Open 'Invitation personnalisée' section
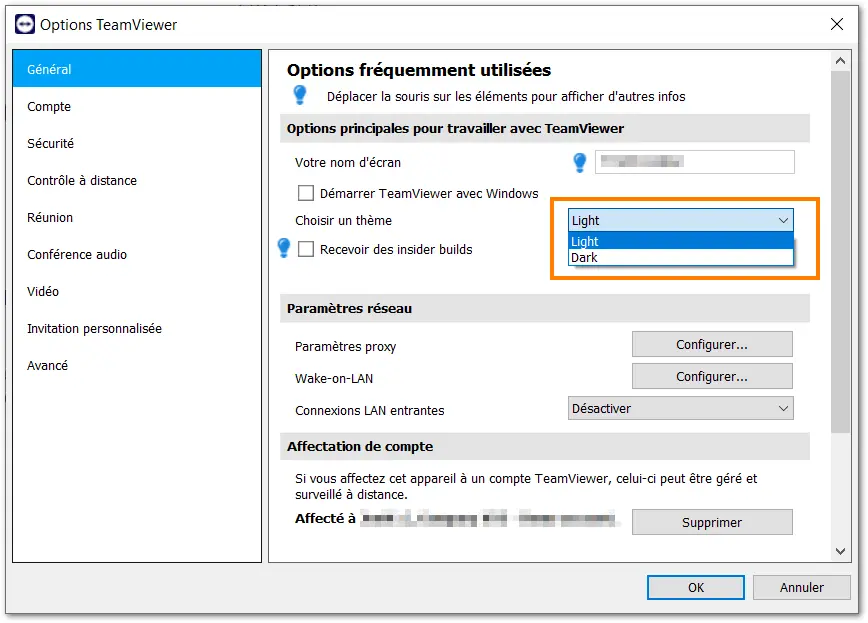The image size is (868, 623). [137, 328]
